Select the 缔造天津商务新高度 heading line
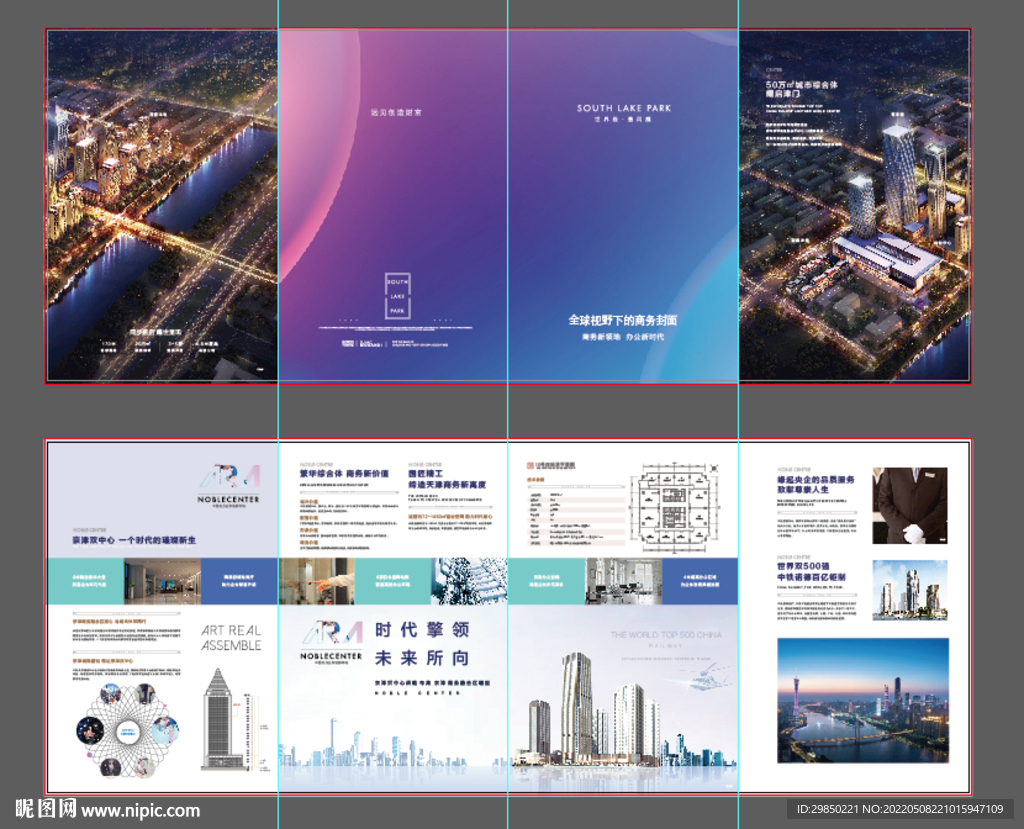 coord(447,485)
